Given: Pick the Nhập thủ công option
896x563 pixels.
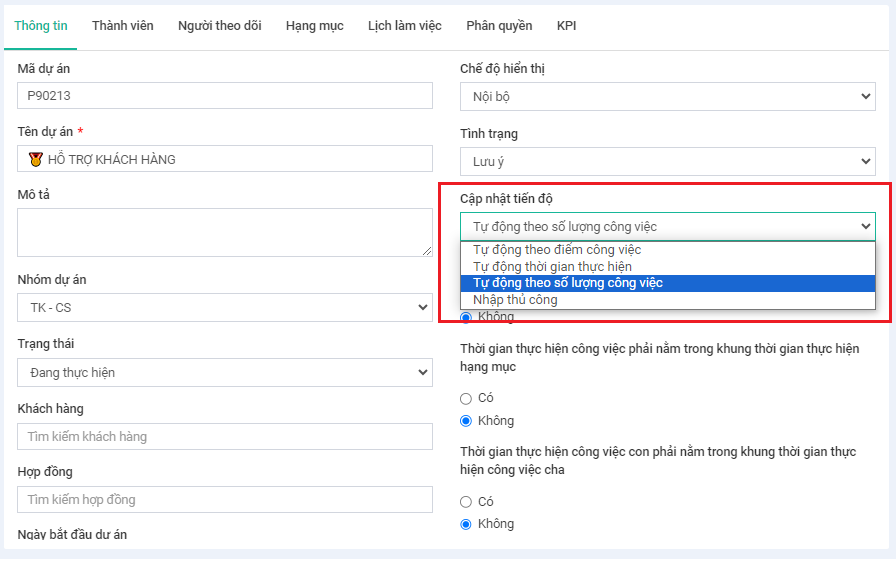Looking at the screenshot, I should 515,300.
